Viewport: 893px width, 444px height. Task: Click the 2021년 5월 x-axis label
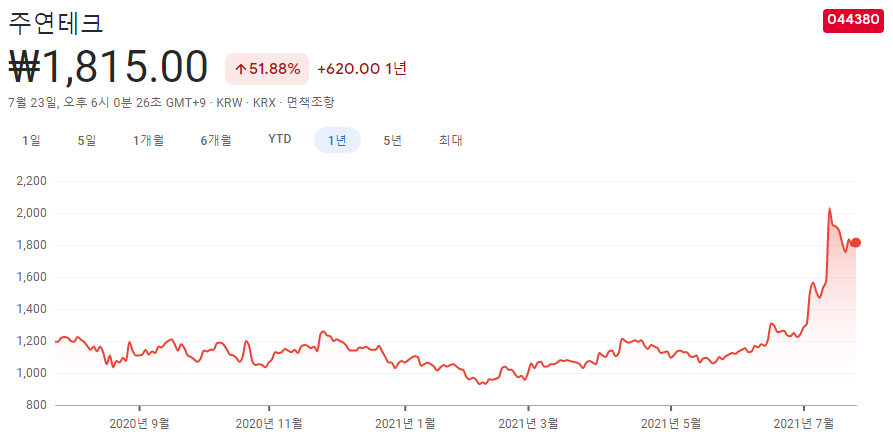[671, 424]
